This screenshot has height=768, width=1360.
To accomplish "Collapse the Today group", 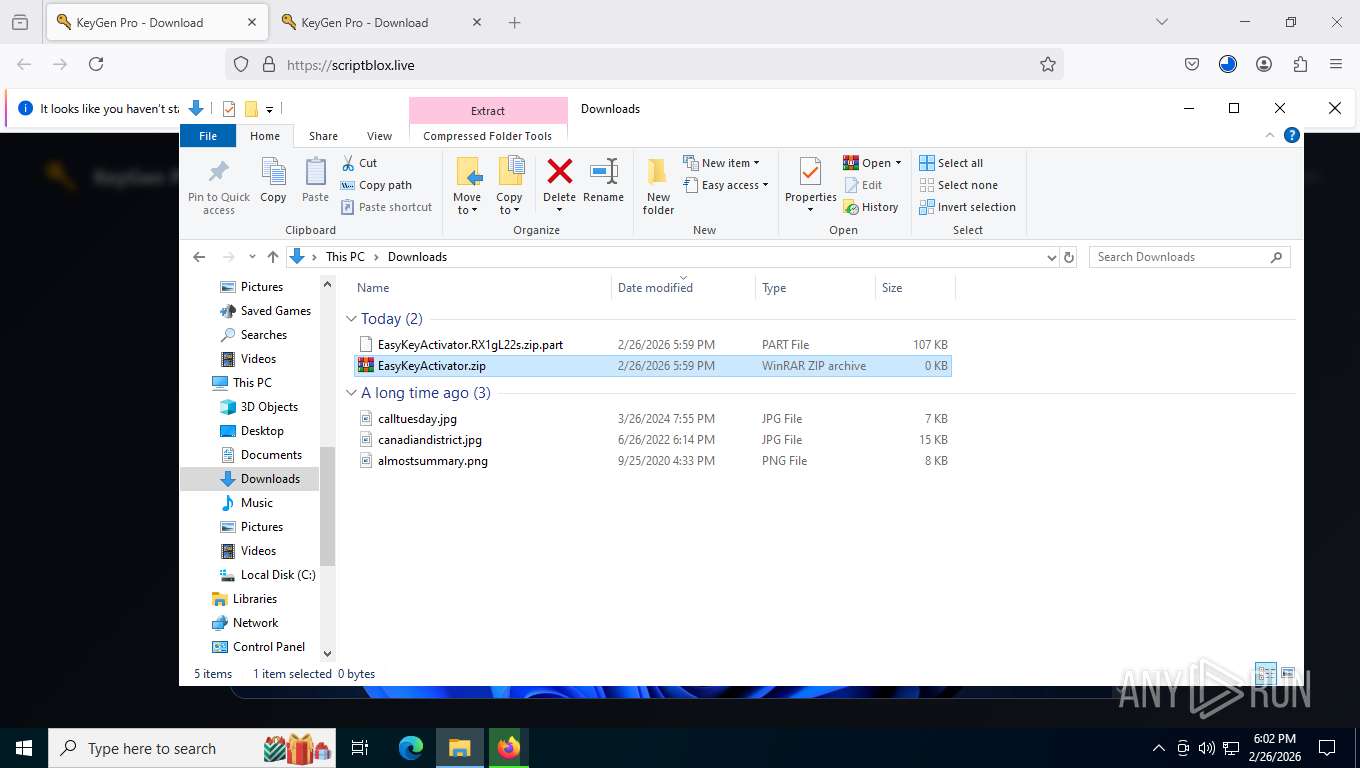I will 351,319.
